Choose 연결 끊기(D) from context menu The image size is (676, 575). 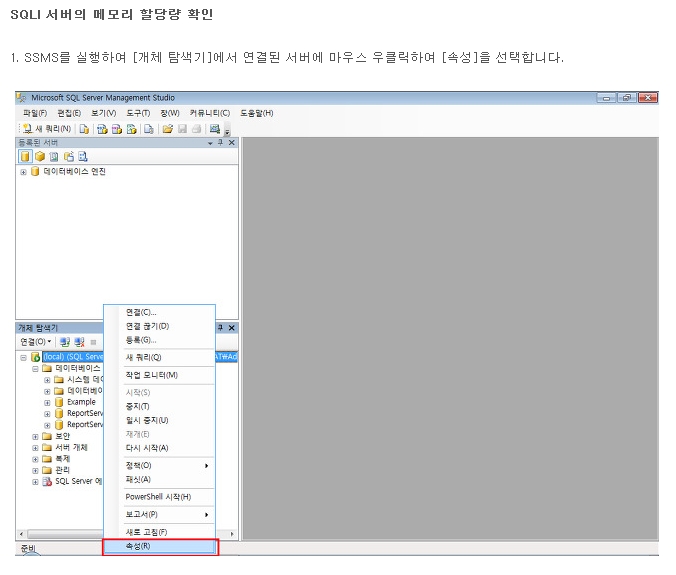point(159,326)
